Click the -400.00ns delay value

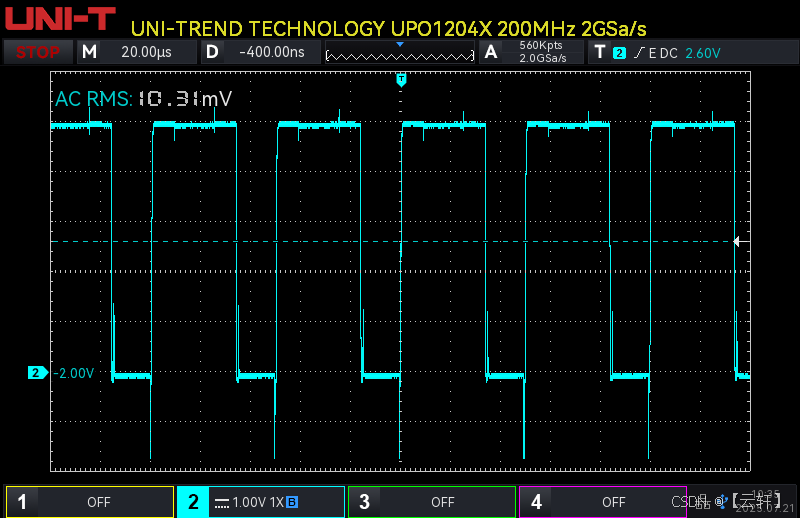click(x=272, y=52)
